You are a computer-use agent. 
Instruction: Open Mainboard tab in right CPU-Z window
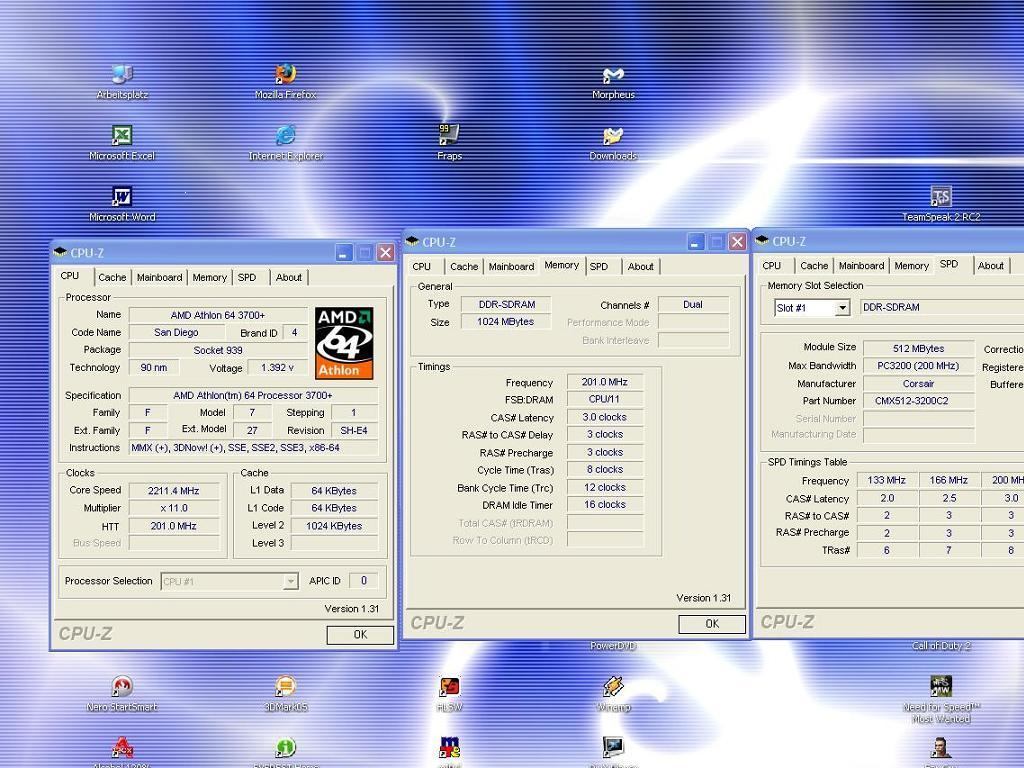(861, 266)
